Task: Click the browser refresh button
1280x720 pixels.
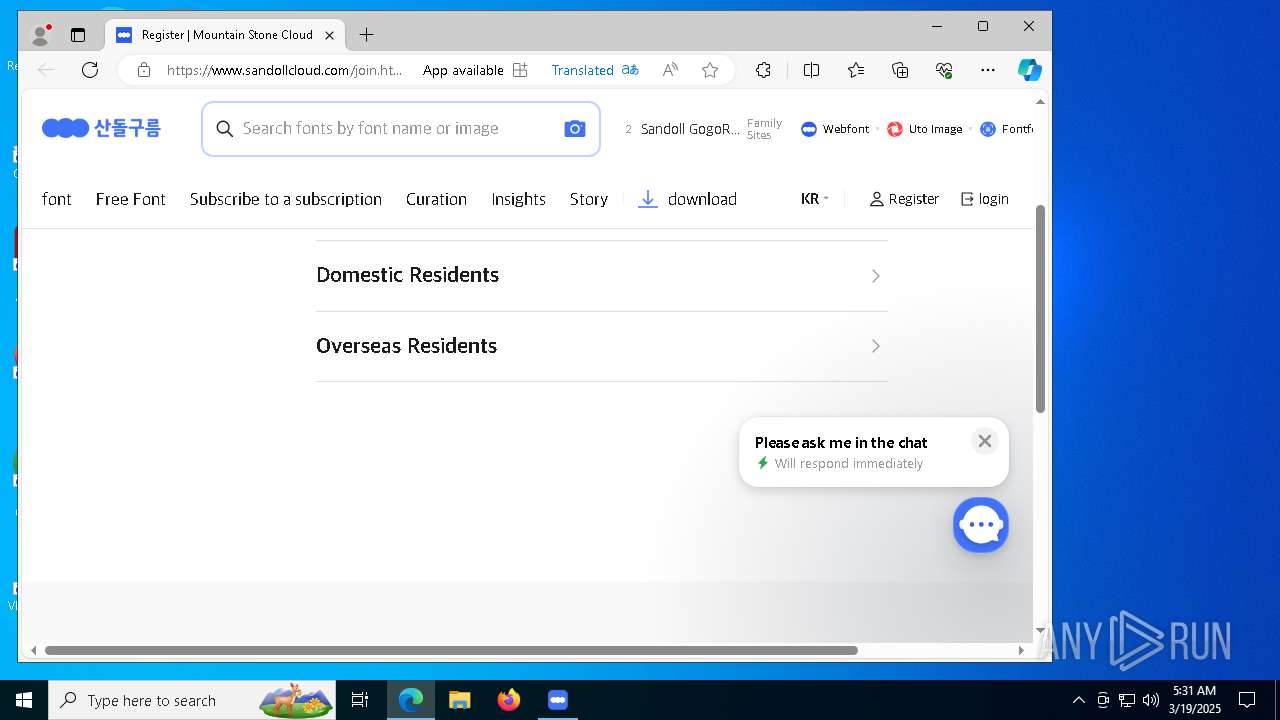Action: point(90,70)
